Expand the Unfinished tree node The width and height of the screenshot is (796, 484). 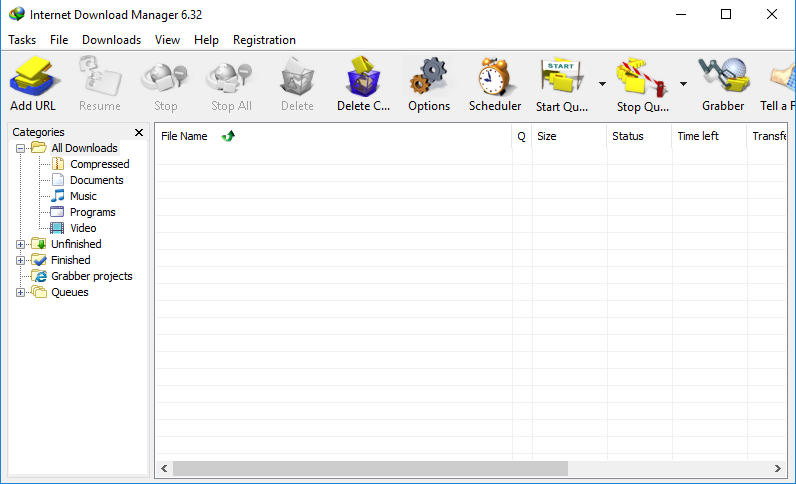point(20,244)
